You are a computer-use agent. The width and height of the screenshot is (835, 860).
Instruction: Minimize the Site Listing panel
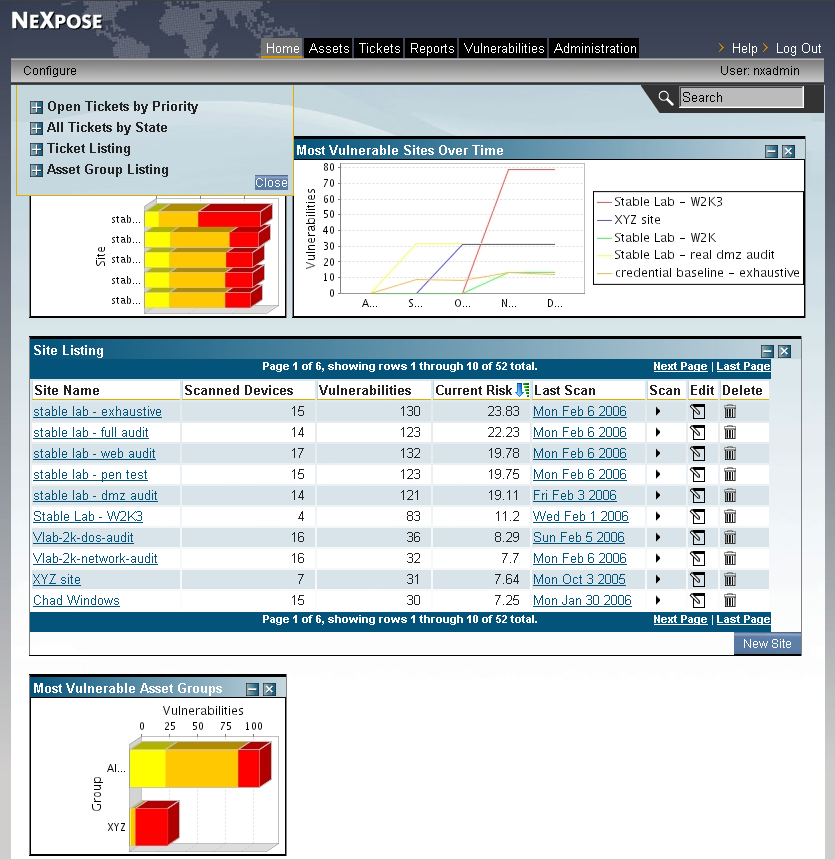pyautogui.click(x=768, y=352)
